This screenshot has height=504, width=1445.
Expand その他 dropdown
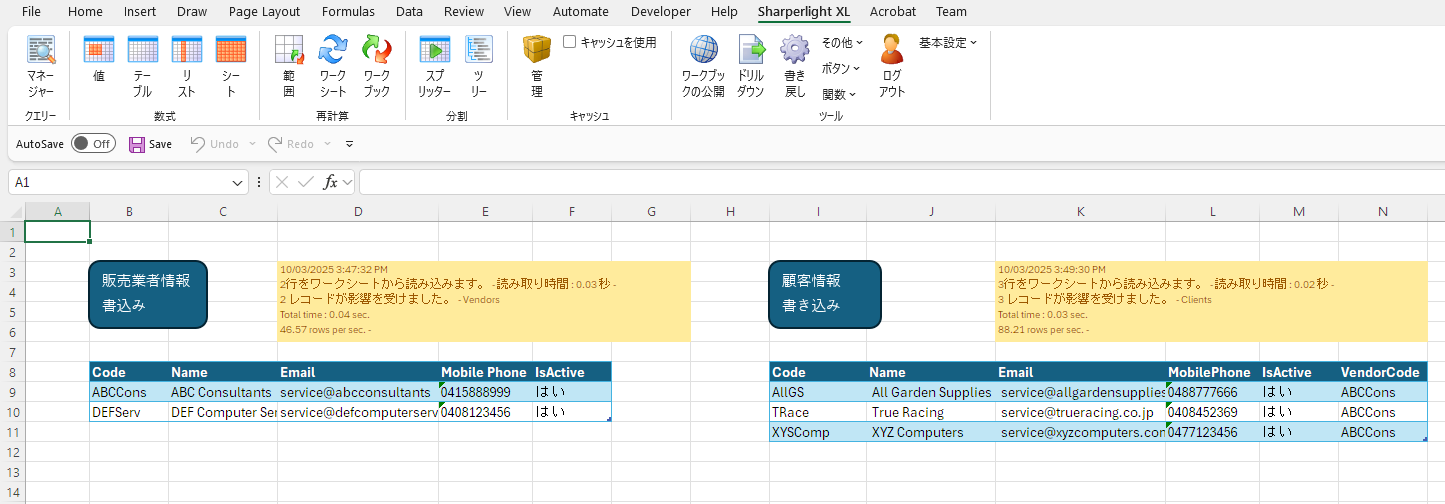coord(842,43)
